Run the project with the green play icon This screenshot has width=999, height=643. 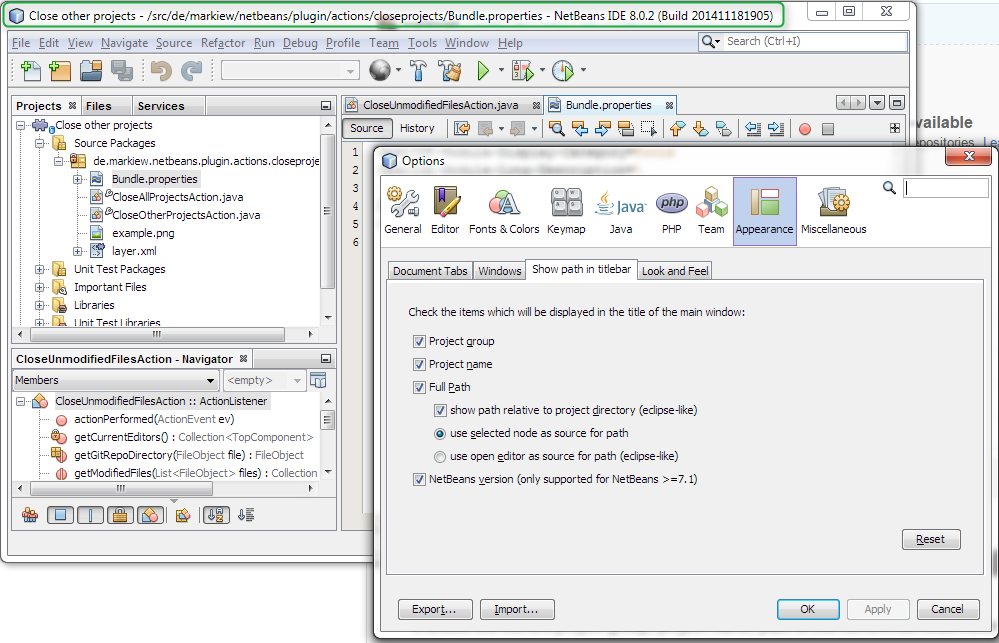[484, 70]
